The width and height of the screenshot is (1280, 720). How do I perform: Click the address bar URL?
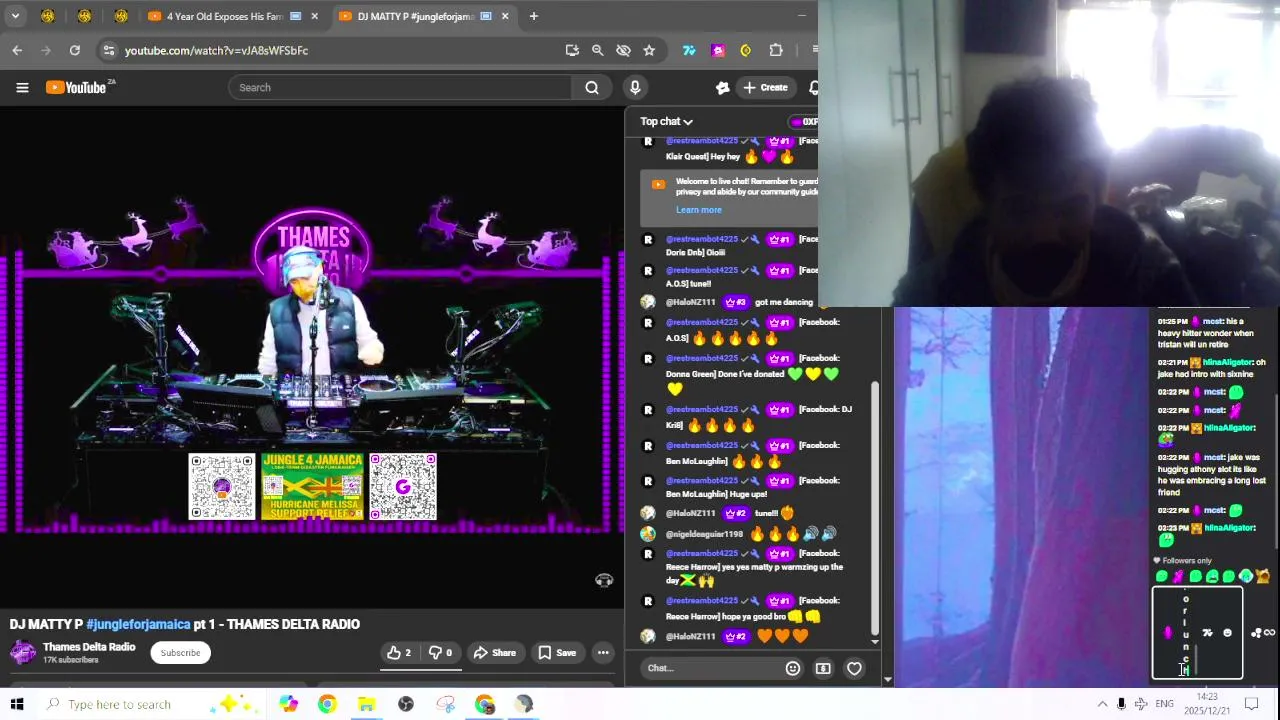216,50
